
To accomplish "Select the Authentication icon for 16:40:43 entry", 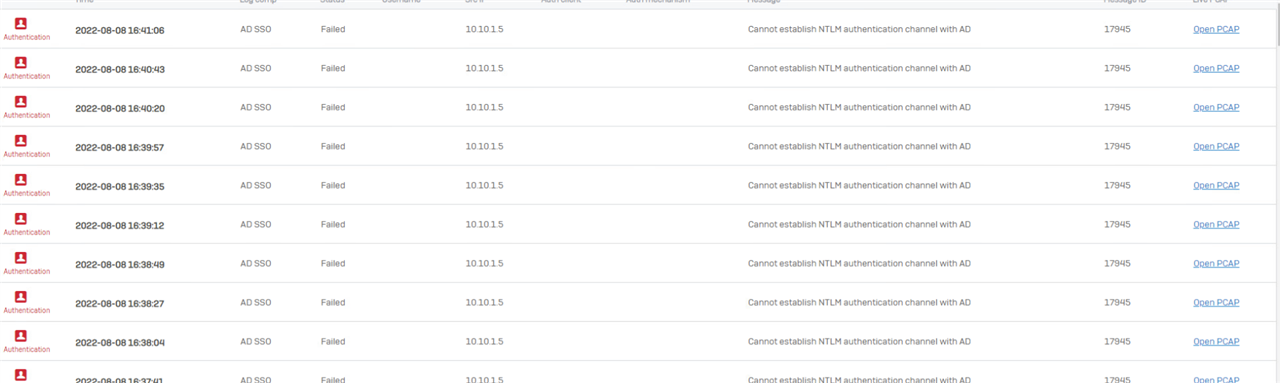I will (20, 62).
